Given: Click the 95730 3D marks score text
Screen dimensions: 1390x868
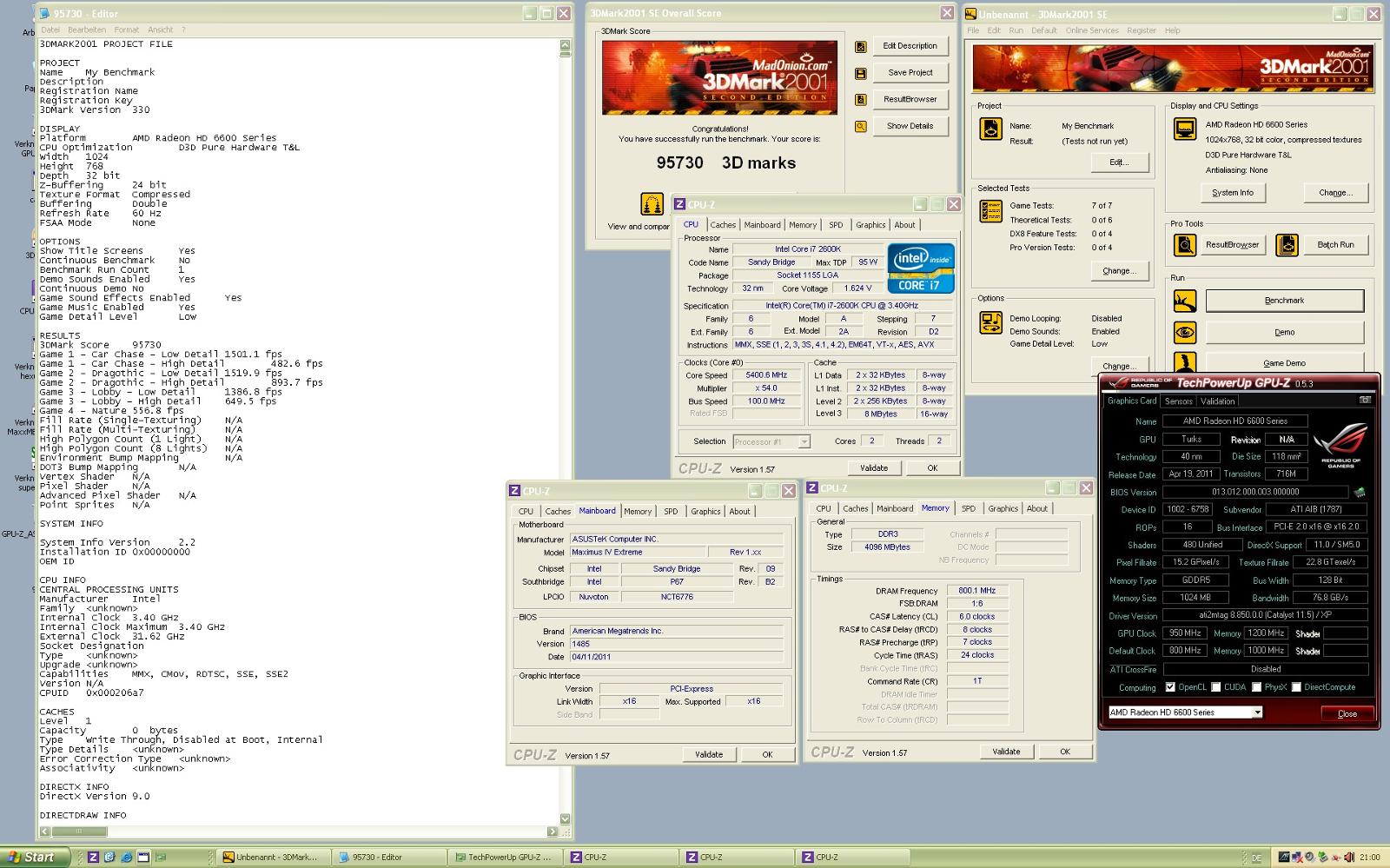Looking at the screenshot, I should pos(725,162).
